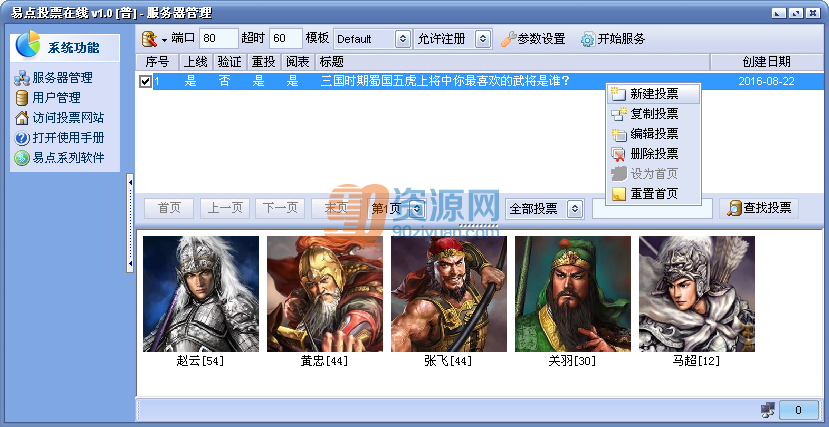Click the 用户管理 database icon
The image size is (829, 427).
[x=22, y=98]
